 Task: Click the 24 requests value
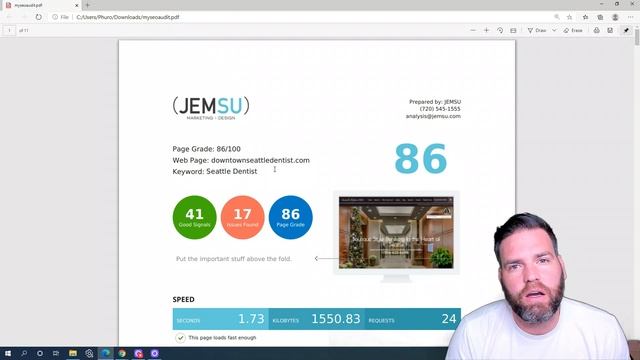click(449, 319)
